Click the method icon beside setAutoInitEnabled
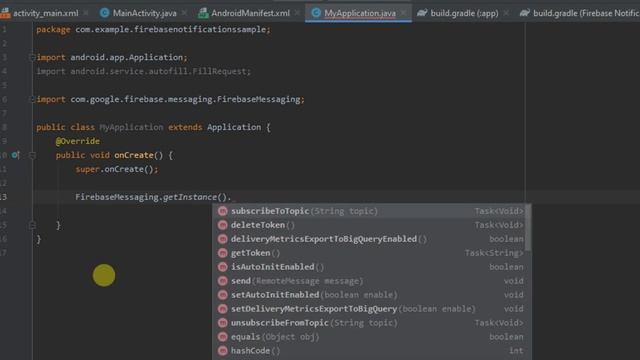Viewport: 640px width, 360px height. (222, 295)
